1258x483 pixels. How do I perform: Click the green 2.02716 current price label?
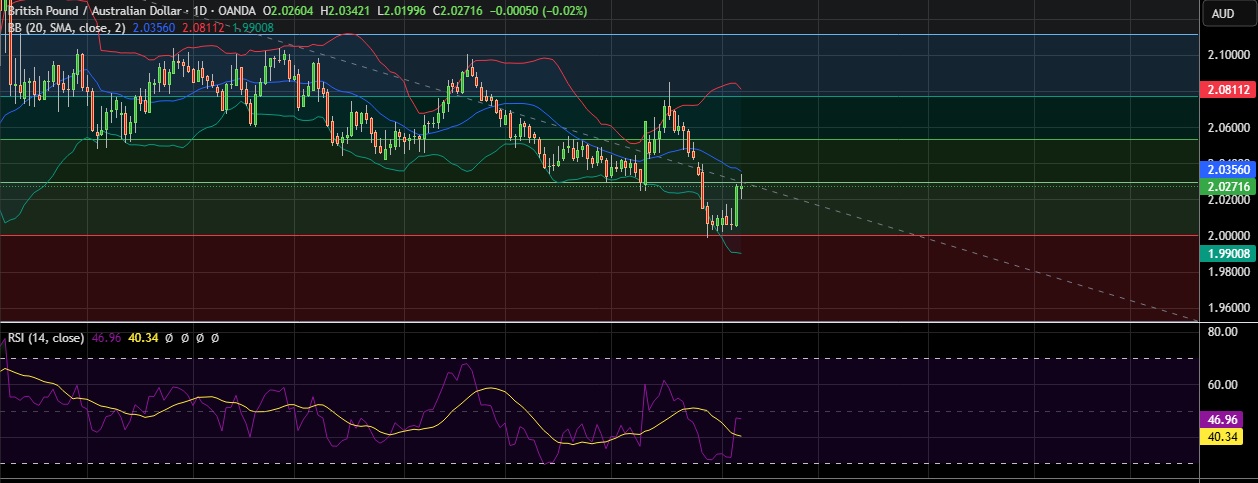[1227, 186]
